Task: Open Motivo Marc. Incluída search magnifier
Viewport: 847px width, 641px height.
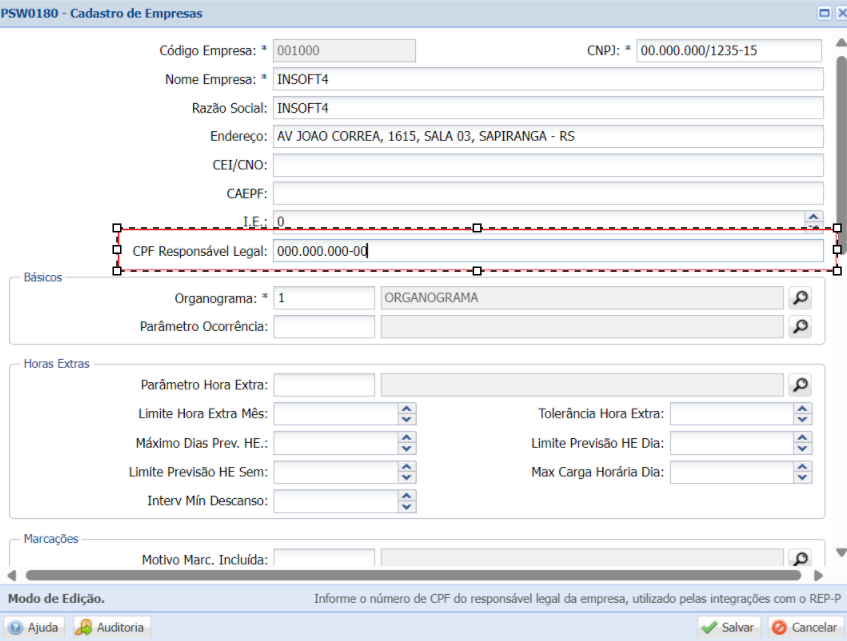Action: [800, 557]
